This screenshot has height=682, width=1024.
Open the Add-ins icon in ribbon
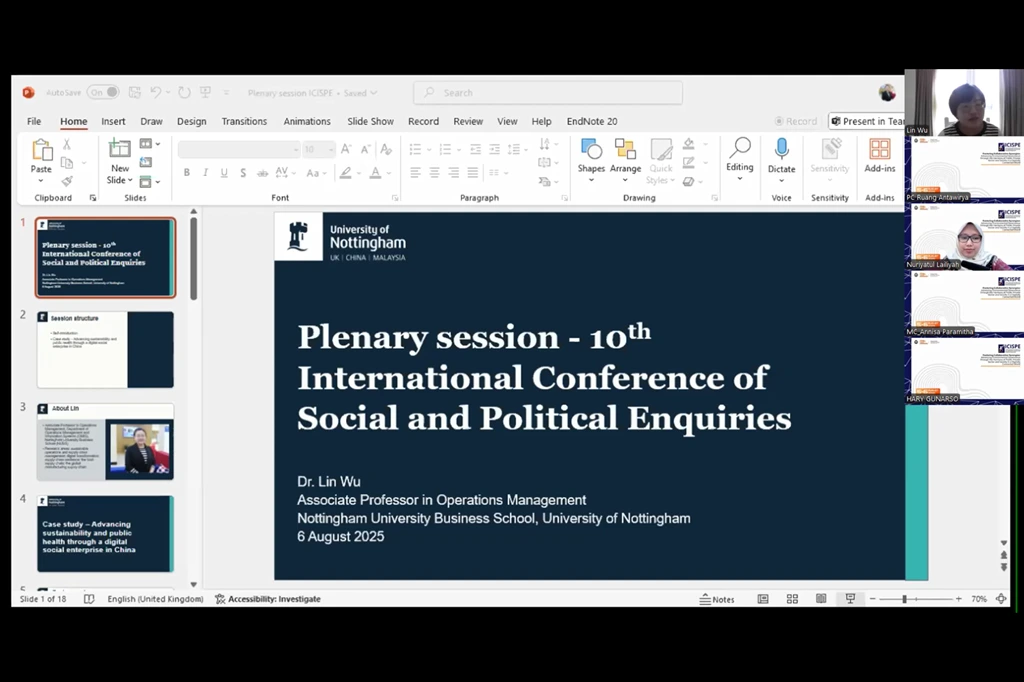coord(879,150)
